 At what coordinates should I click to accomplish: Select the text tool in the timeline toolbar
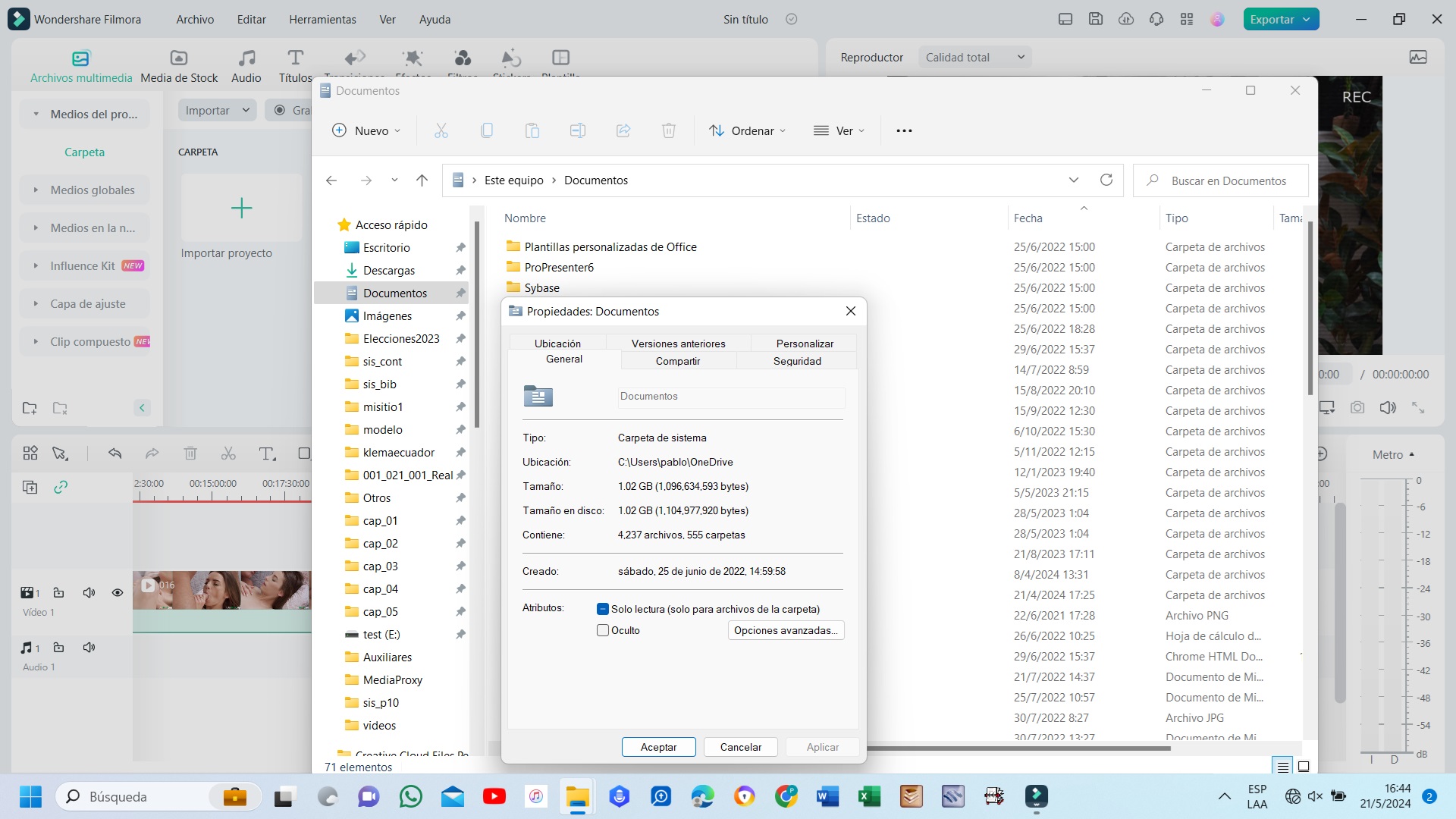tap(266, 453)
